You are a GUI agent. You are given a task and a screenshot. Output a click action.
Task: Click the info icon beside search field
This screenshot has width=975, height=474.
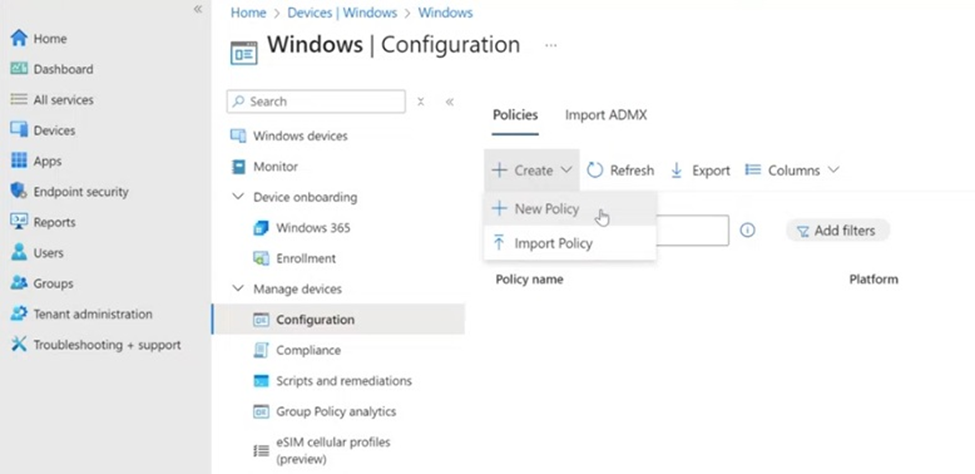coord(747,230)
